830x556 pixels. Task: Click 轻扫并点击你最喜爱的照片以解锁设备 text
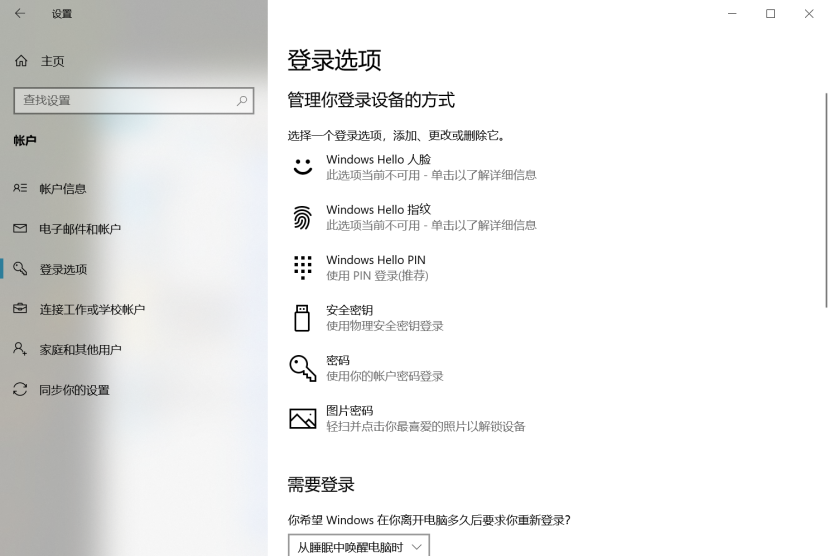(426, 426)
